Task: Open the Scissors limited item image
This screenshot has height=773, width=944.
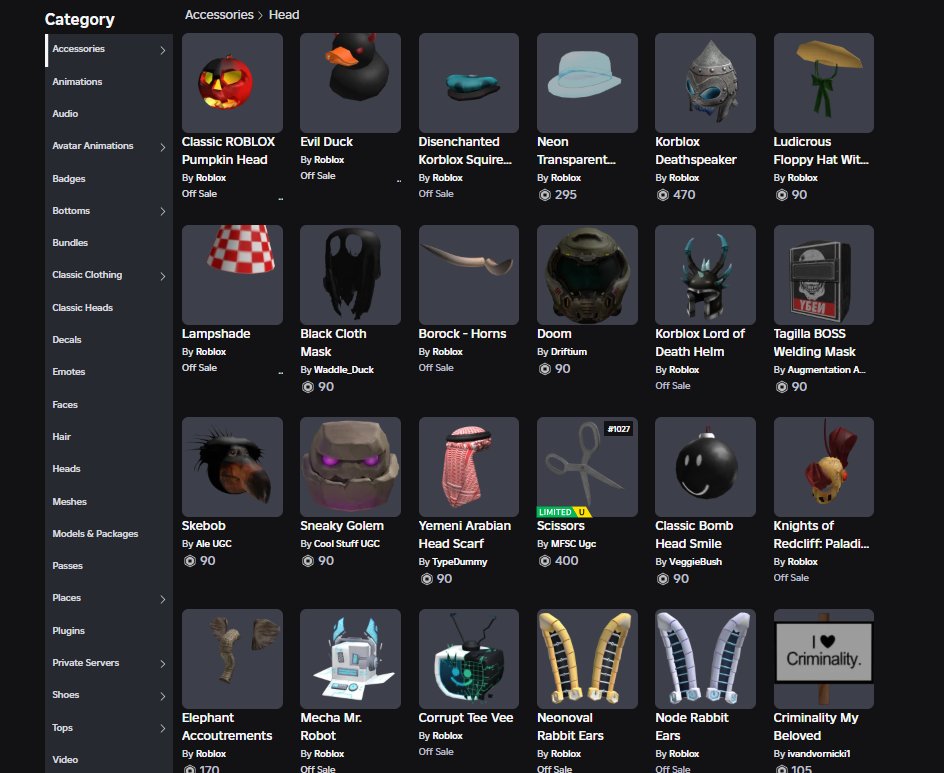Action: (x=587, y=467)
